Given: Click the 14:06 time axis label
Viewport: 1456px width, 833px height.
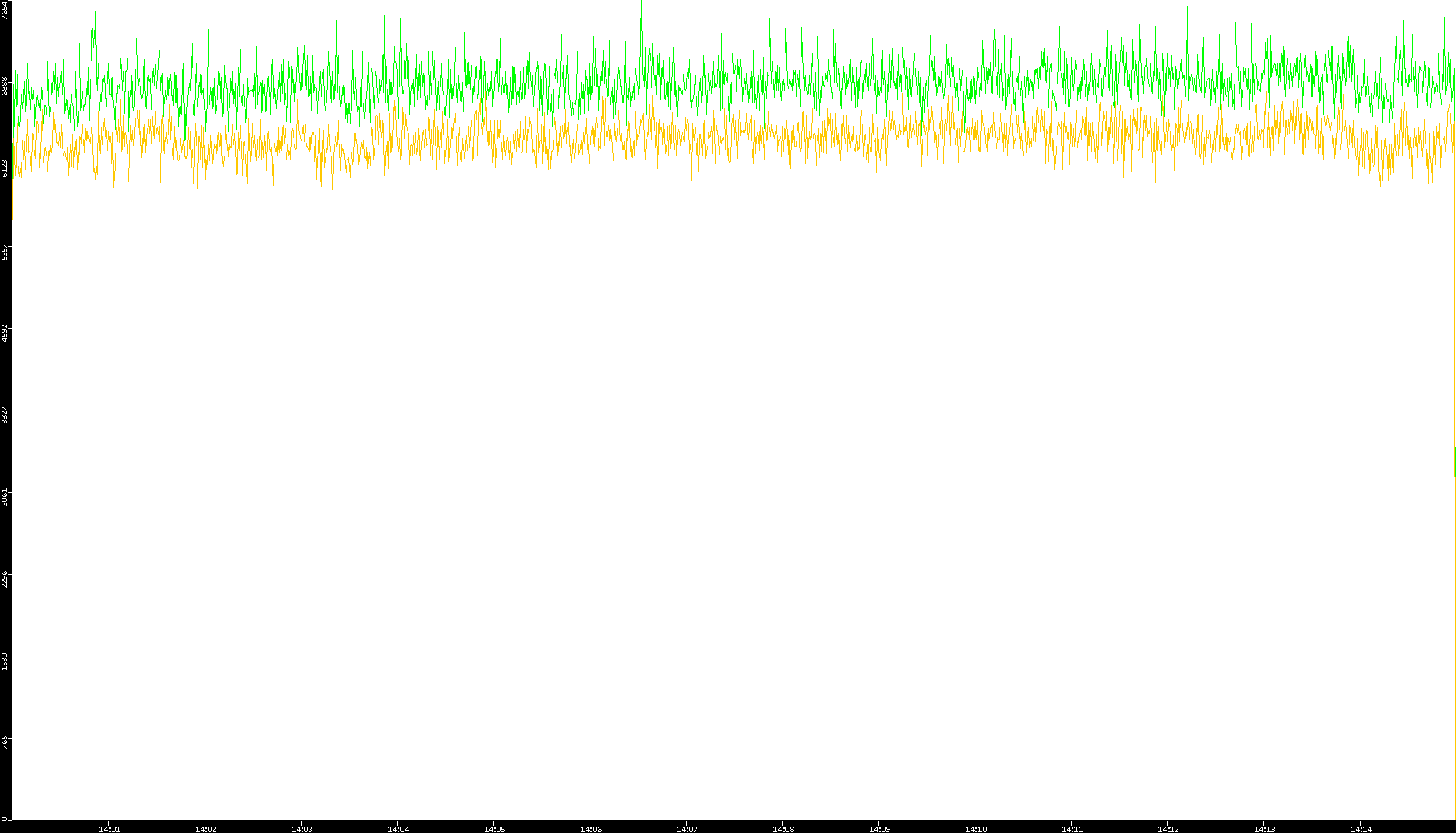Looking at the screenshot, I should pos(590,829).
